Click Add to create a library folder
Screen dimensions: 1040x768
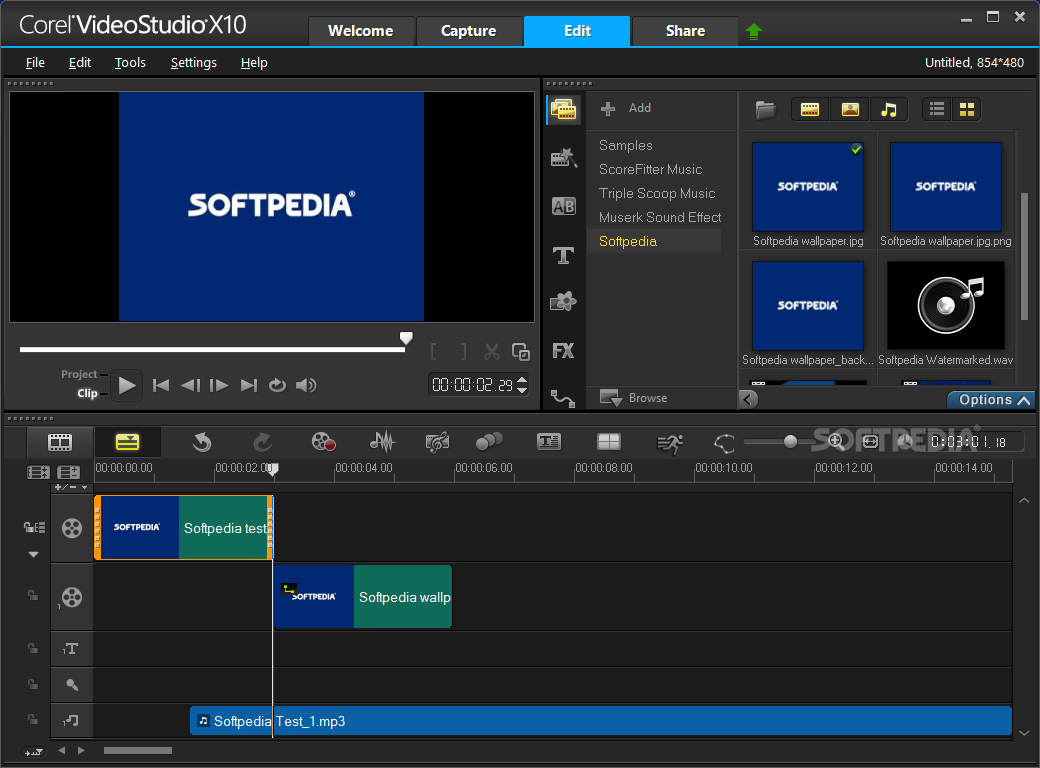pos(626,108)
